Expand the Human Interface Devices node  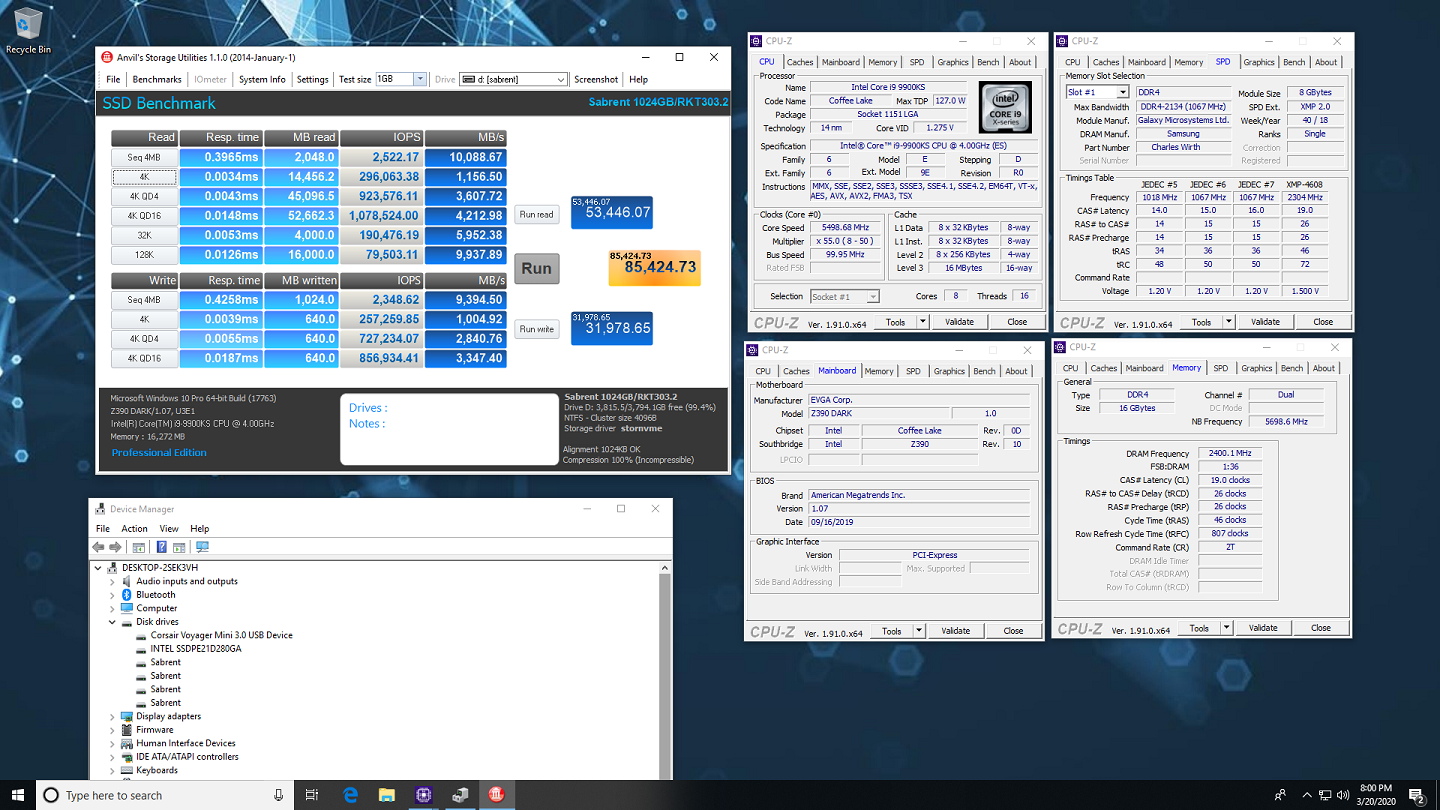coord(112,743)
